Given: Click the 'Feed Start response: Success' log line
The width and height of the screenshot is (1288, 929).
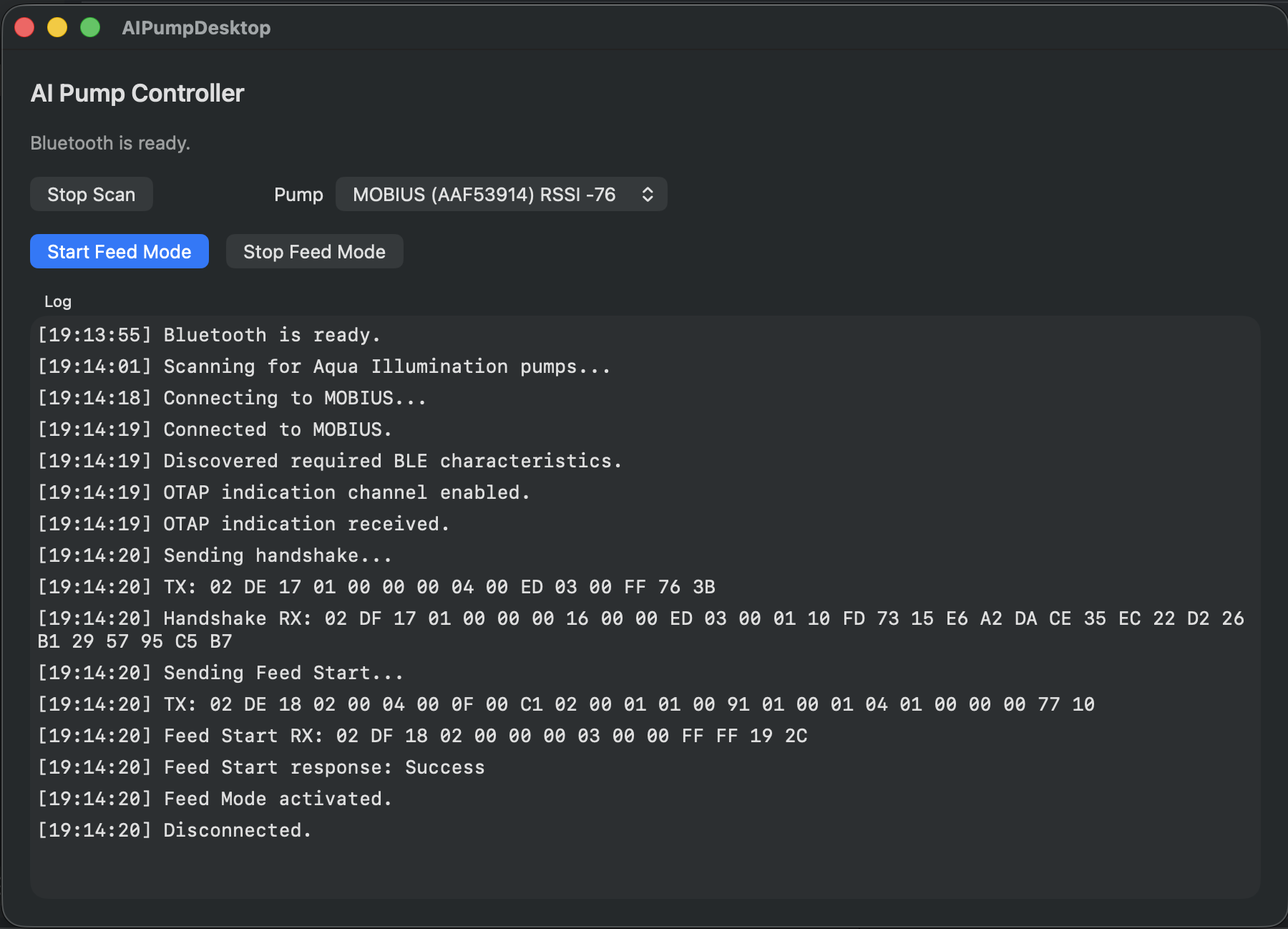Looking at the screenshot, I should (x=261, y=767).
